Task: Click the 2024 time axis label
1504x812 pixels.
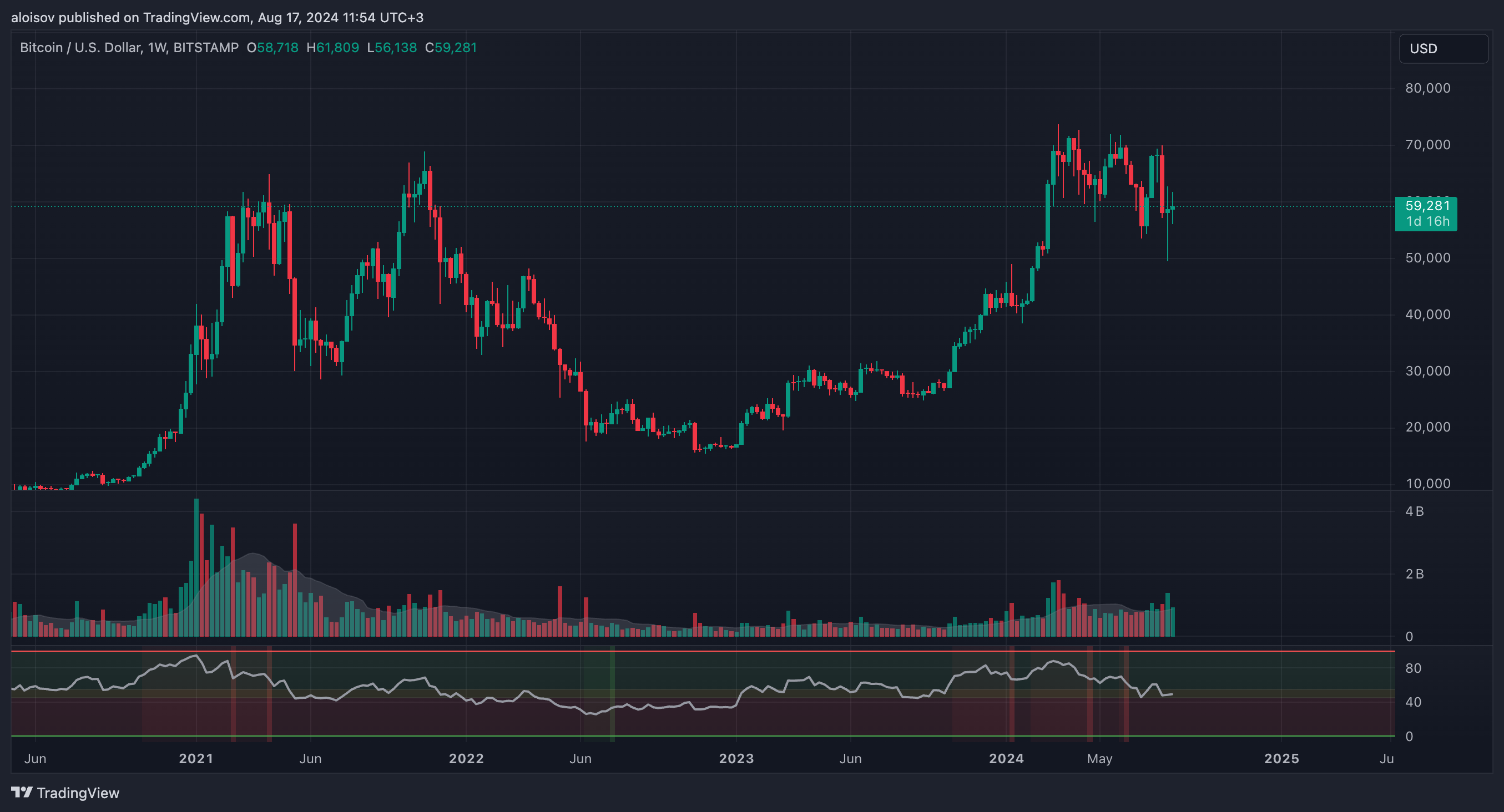Action: (1007, 758)
